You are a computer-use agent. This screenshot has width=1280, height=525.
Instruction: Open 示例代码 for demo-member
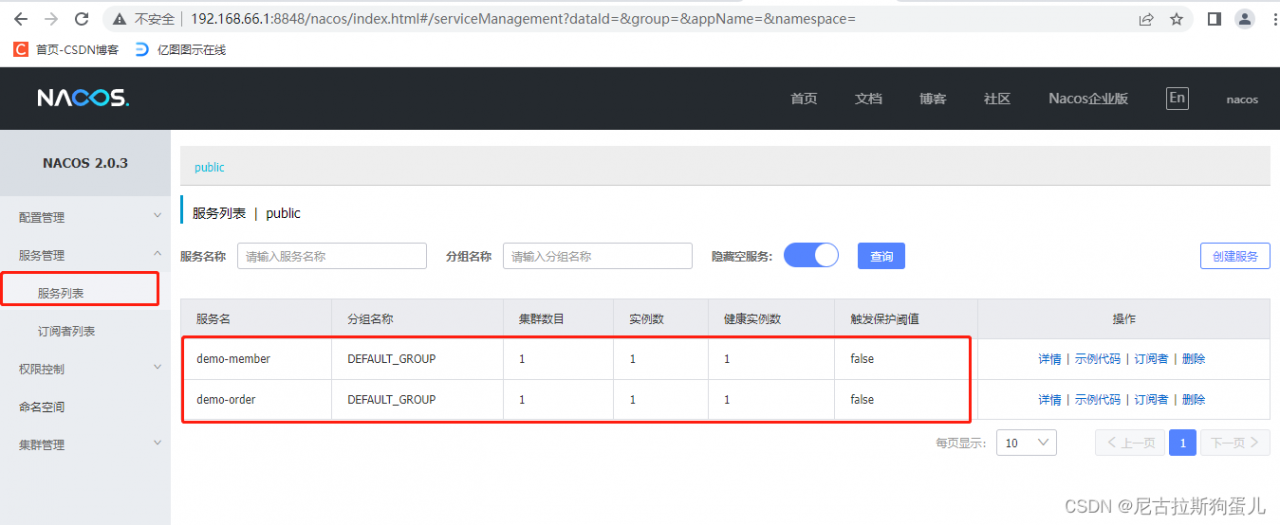click(1098, 359)
